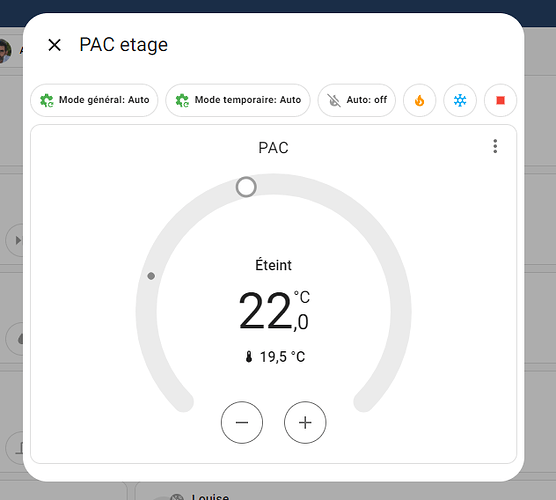Screen dimensions: 556x500
Task: Click the Éteint status label
Action: coord(273,265)
